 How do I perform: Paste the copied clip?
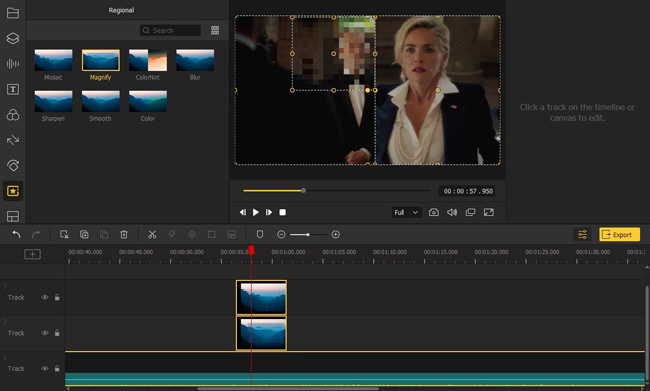[104, 235]
